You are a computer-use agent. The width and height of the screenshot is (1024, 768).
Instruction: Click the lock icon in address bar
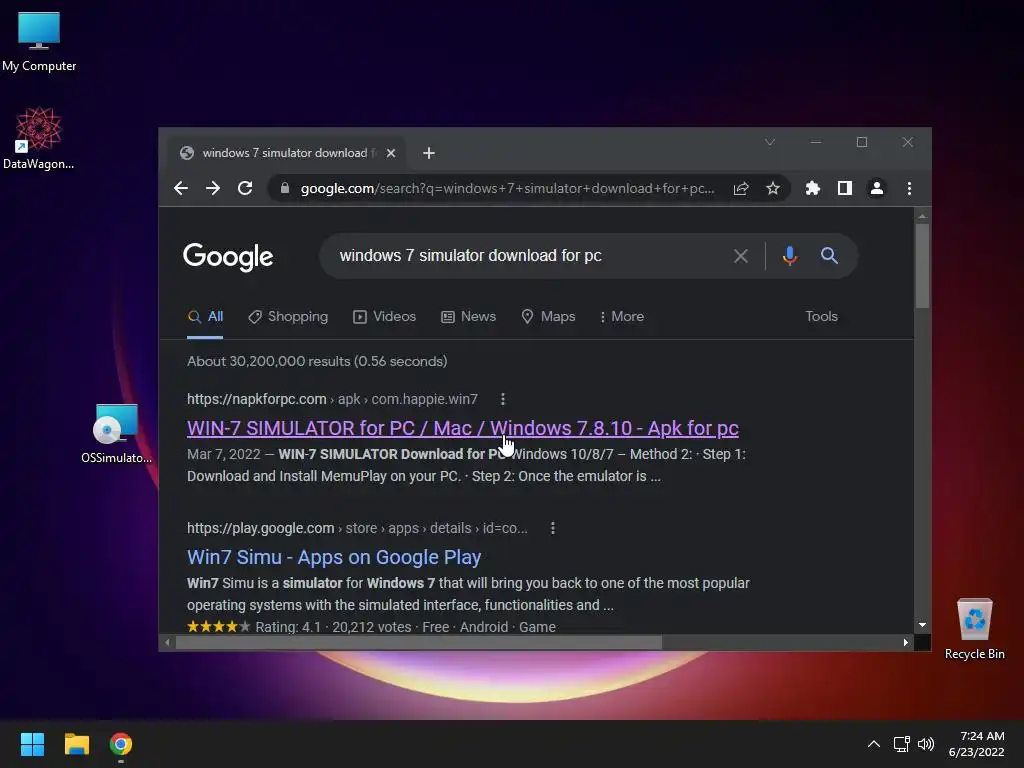click(x=285, y=189)
